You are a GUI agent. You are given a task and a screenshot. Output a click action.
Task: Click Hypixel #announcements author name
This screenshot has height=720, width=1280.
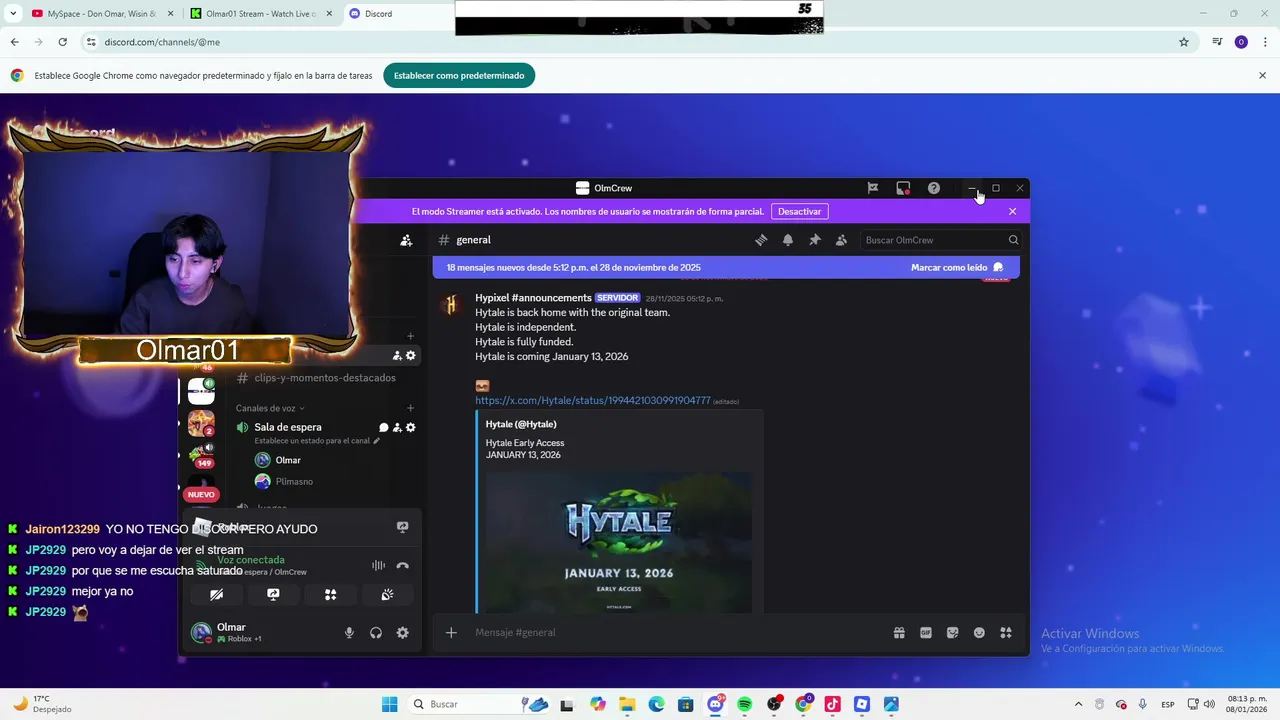(533, 298)
